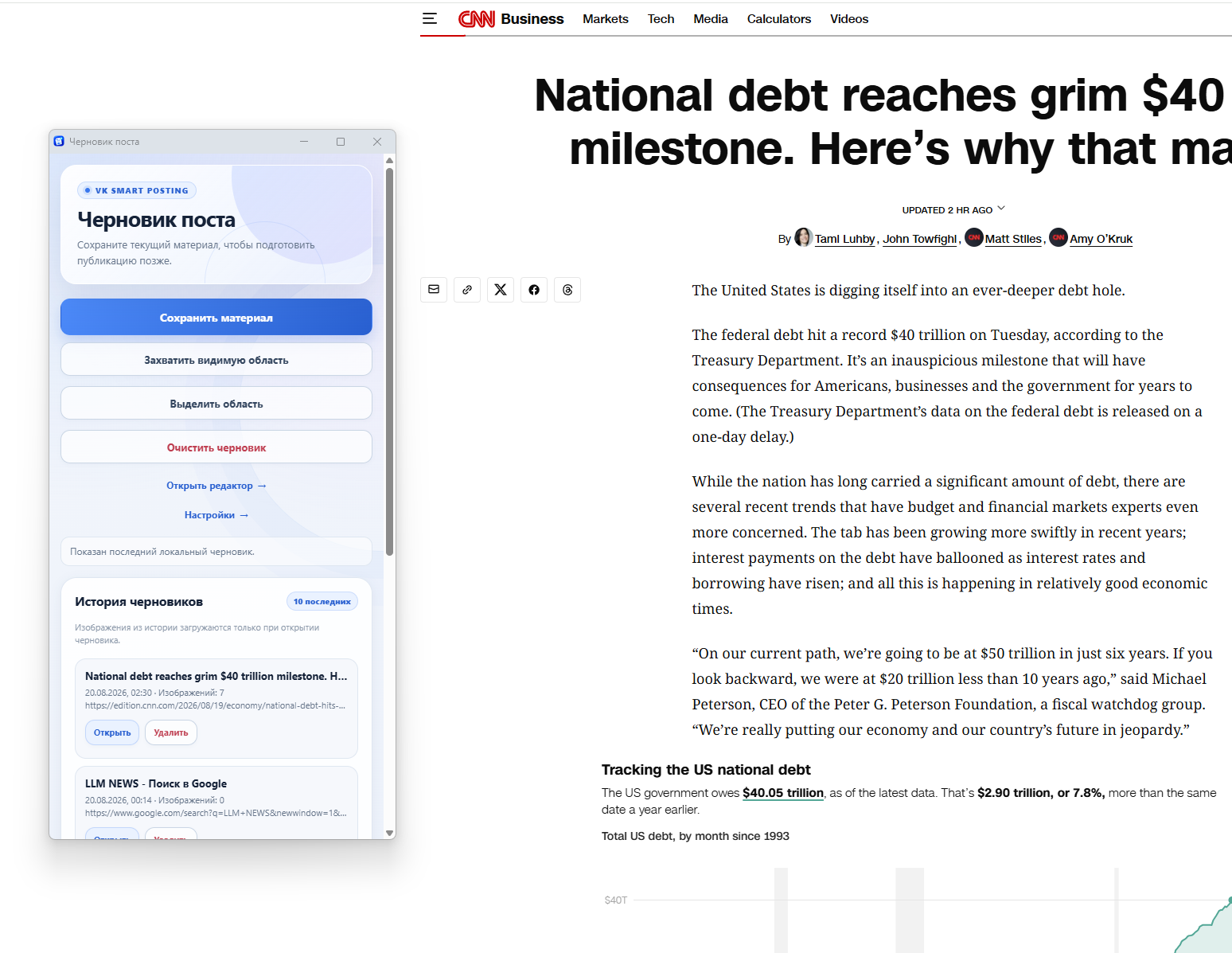Viewport: 1232px width, 953px height.
Task: Click the Черновик поста panel heading
Action: [x=157, y=220]
